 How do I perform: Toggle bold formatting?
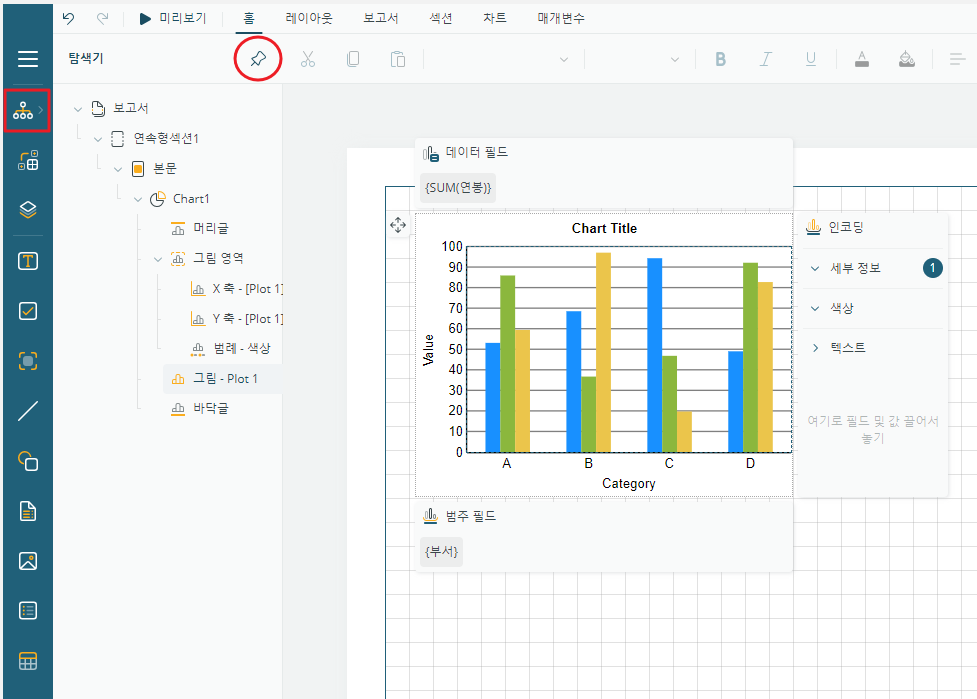click(720, 59)
